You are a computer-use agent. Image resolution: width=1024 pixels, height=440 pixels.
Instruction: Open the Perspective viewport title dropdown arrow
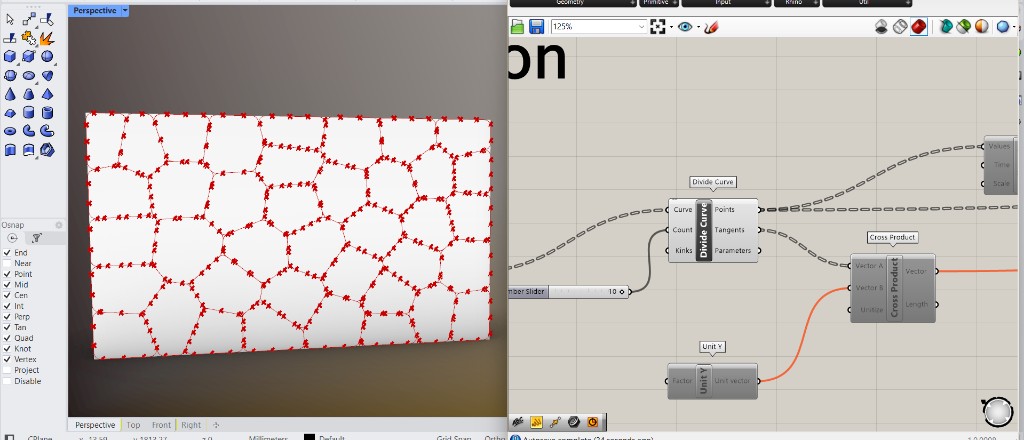click(x=125, y=10)
